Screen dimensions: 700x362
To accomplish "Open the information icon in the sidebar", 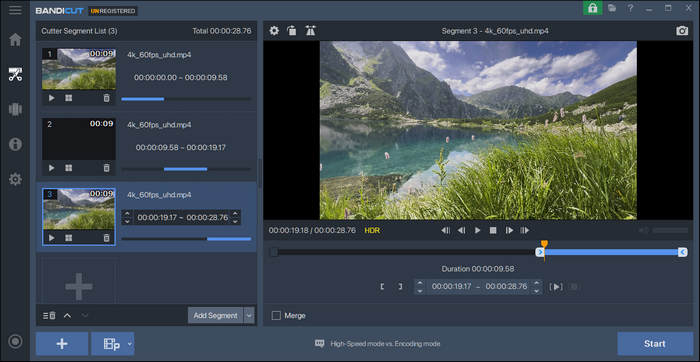I will pos(15,144).
